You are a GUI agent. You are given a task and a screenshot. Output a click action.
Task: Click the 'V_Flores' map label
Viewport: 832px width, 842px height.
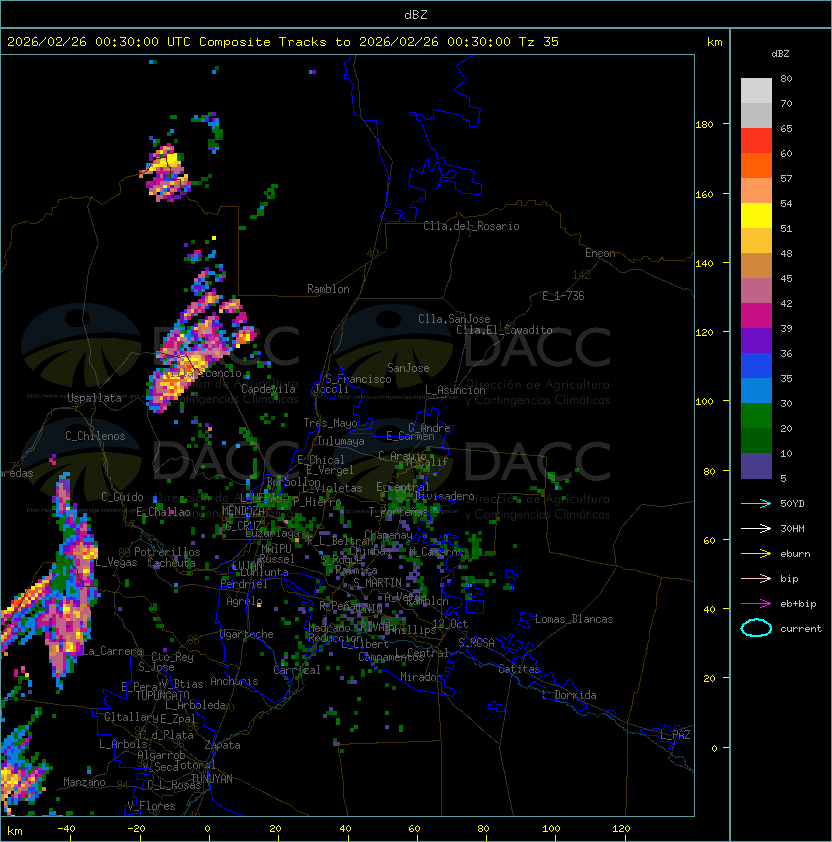[x=151, y=806]
